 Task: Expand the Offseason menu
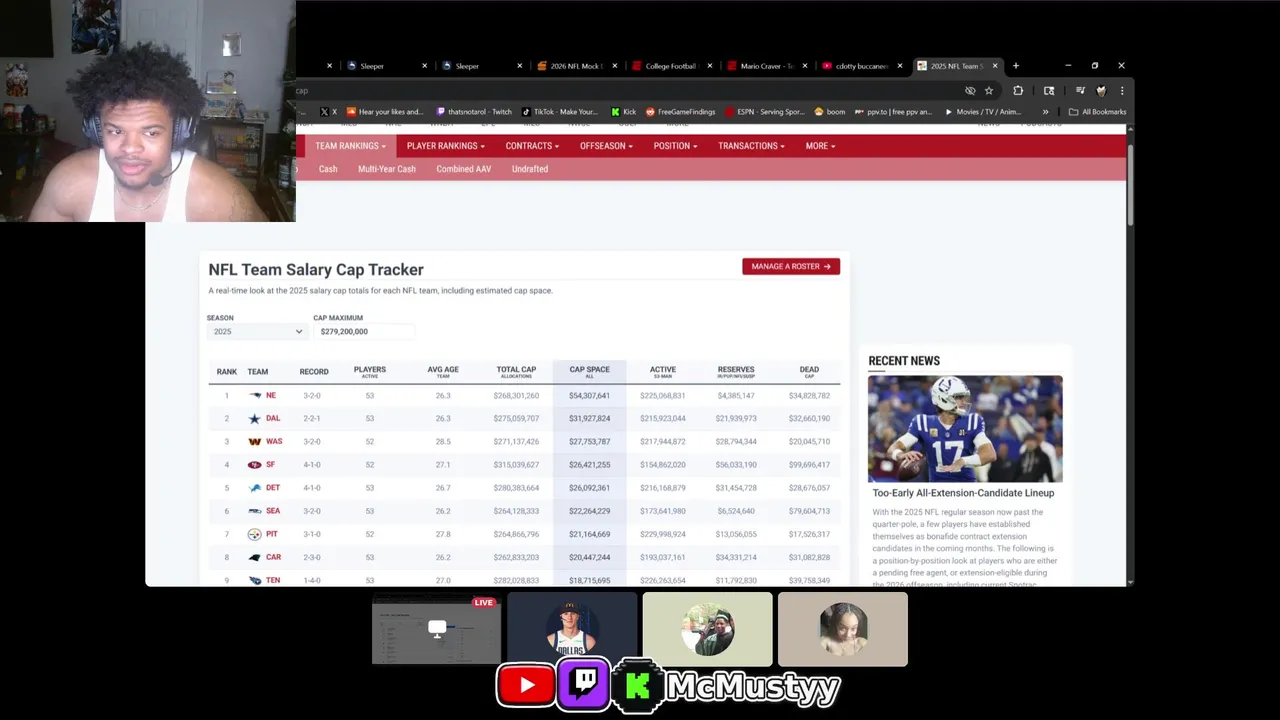[x=606, y=146]
